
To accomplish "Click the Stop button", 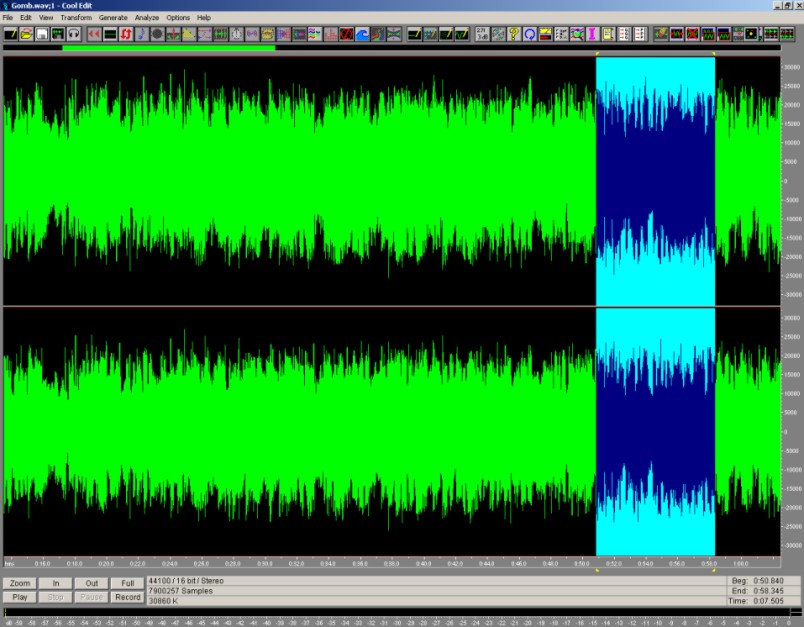I will 56,597.
